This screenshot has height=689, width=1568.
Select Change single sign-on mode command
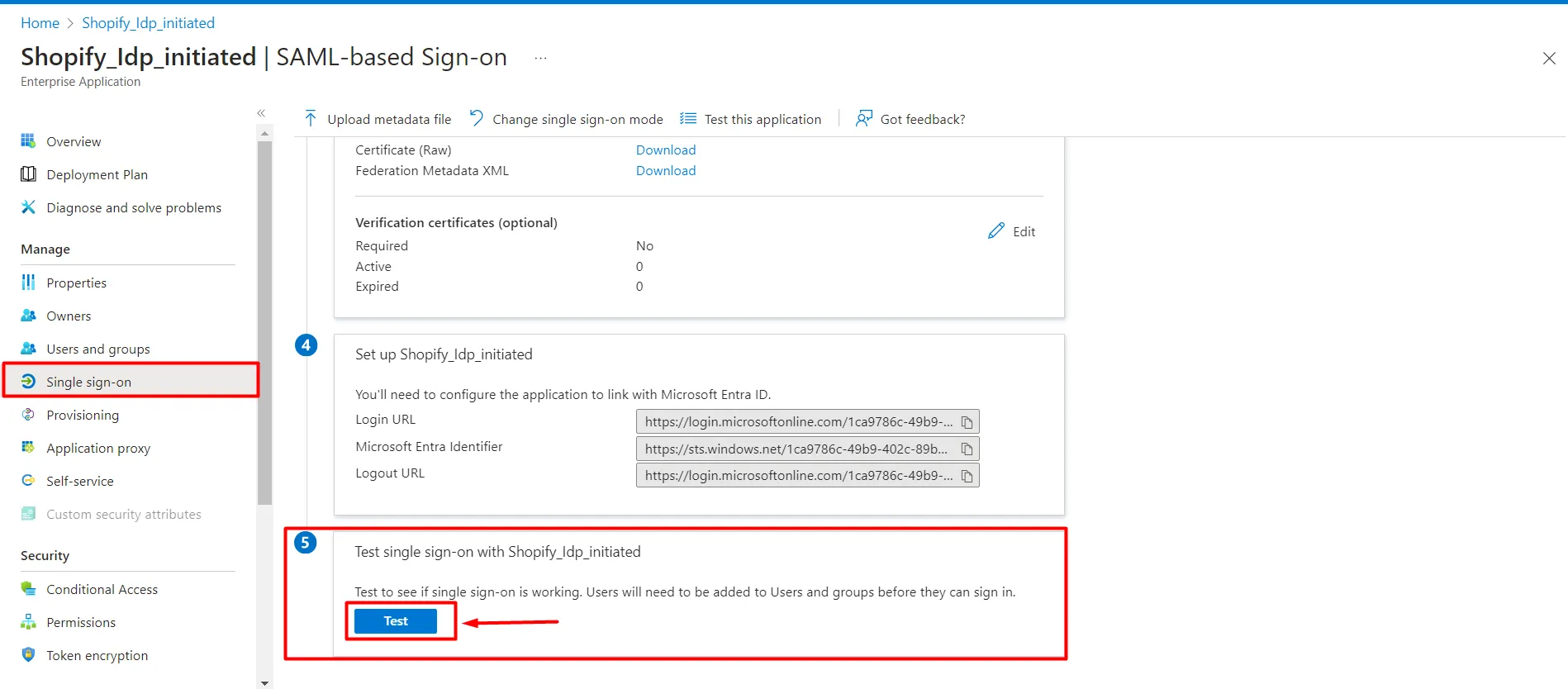click(x=566, y=119)
